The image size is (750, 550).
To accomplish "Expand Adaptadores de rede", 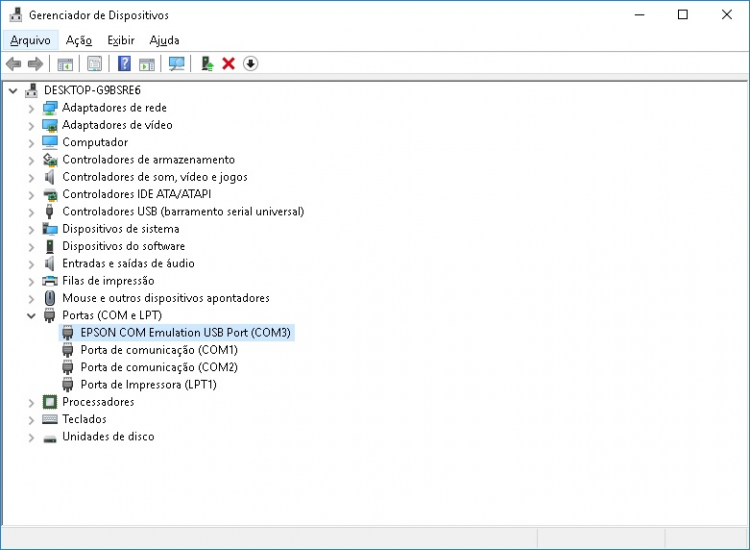I will pos(32,109).
